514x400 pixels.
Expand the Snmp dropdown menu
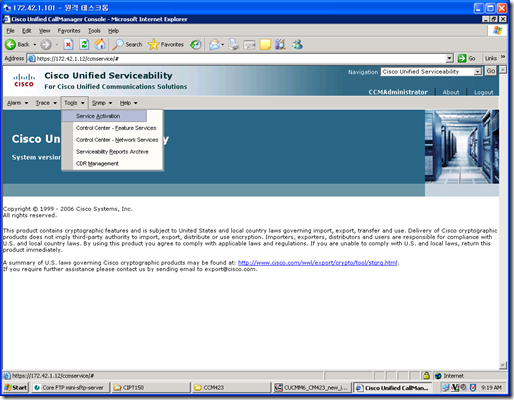click(102, 103)
